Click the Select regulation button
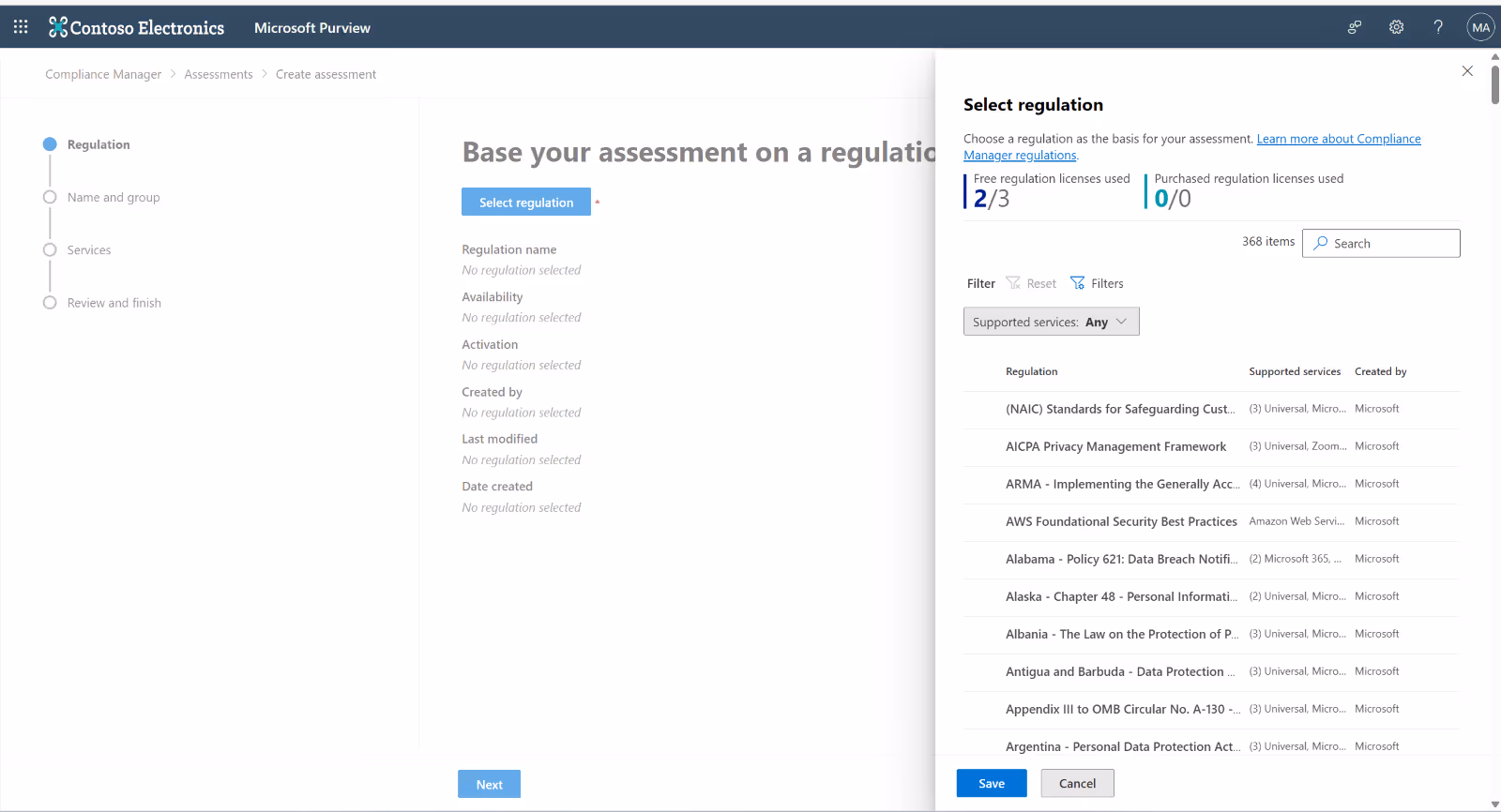The image size is (1501, 812). pyautogui.click(x=526, y=202)
